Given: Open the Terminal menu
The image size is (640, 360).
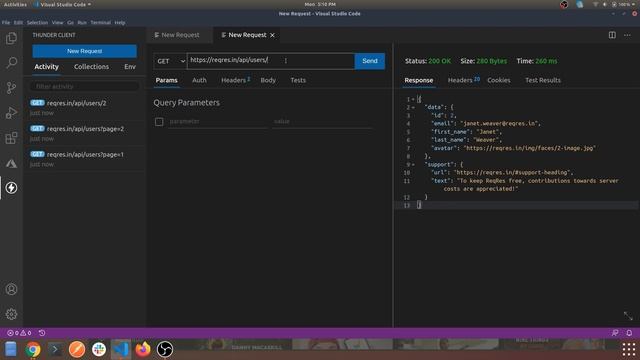Looking at the screenshot, I should [x=100, y=23].
